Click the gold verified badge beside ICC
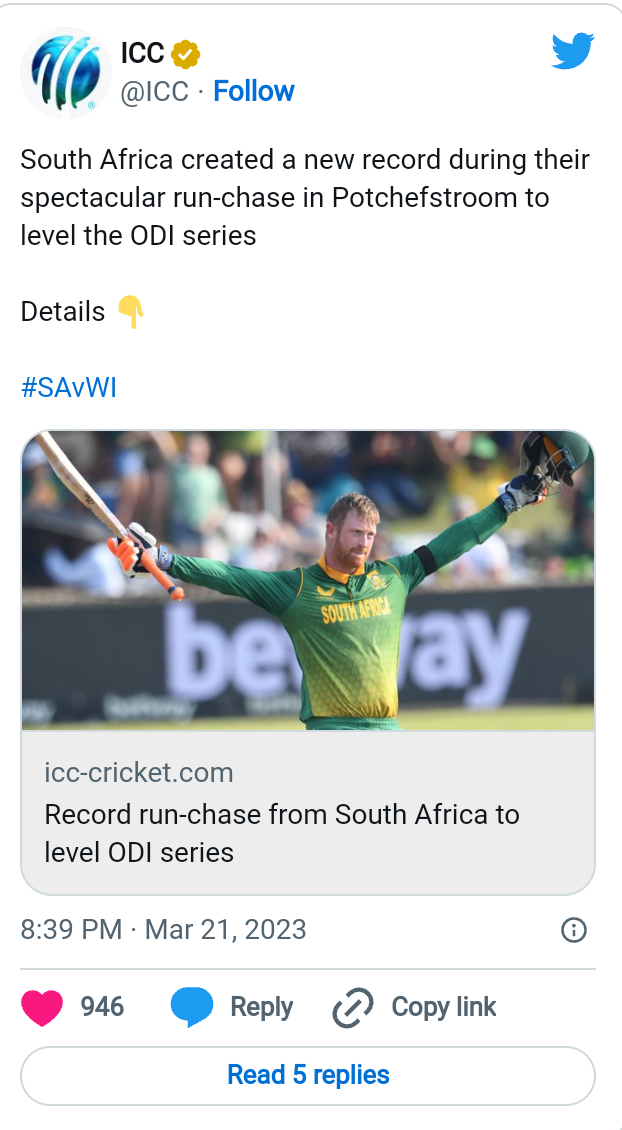Viewport: 622px width, 1130px height. point(187,53)
